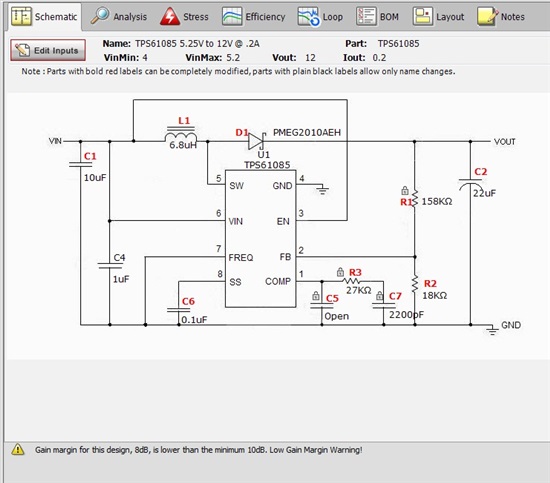Select the C7 capacitor label
The width and height of the screenshot is (550, 483).
395,296
